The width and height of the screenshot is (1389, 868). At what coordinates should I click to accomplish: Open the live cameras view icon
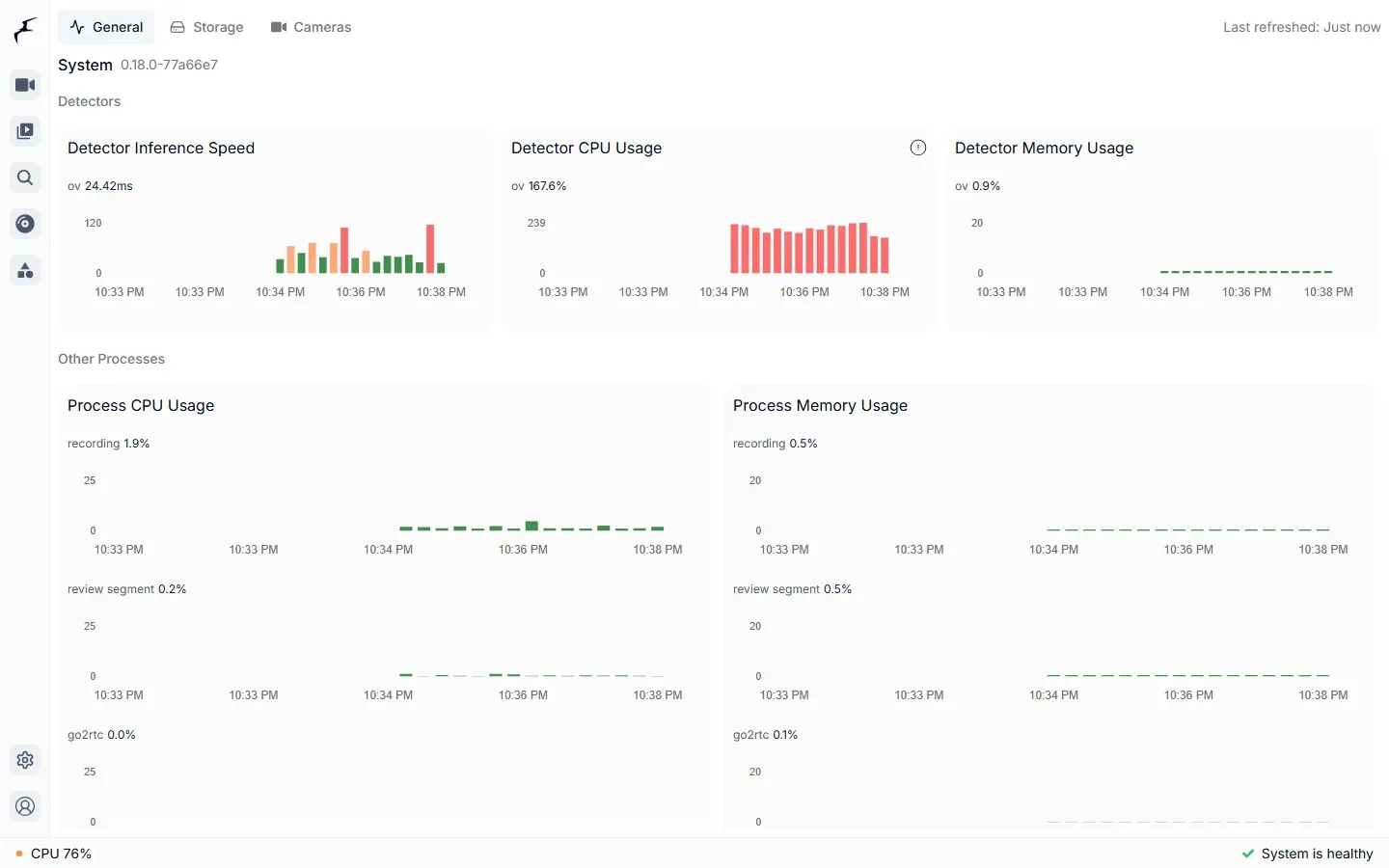(25, 85)
